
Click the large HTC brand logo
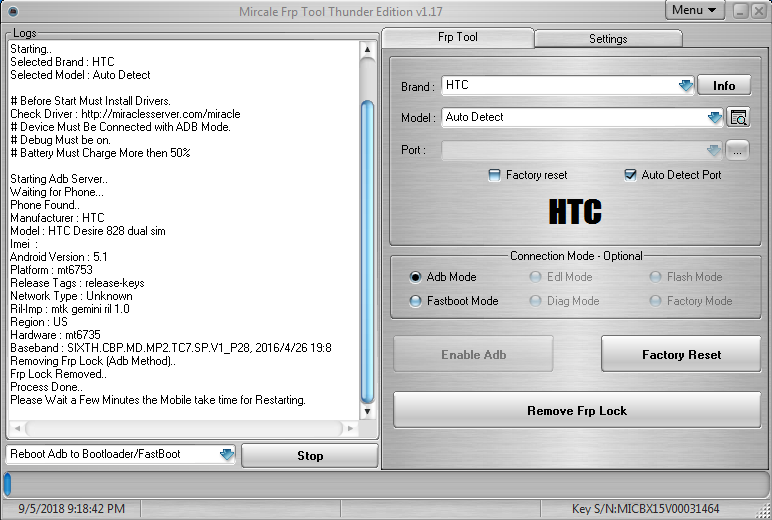pos(575,212)
